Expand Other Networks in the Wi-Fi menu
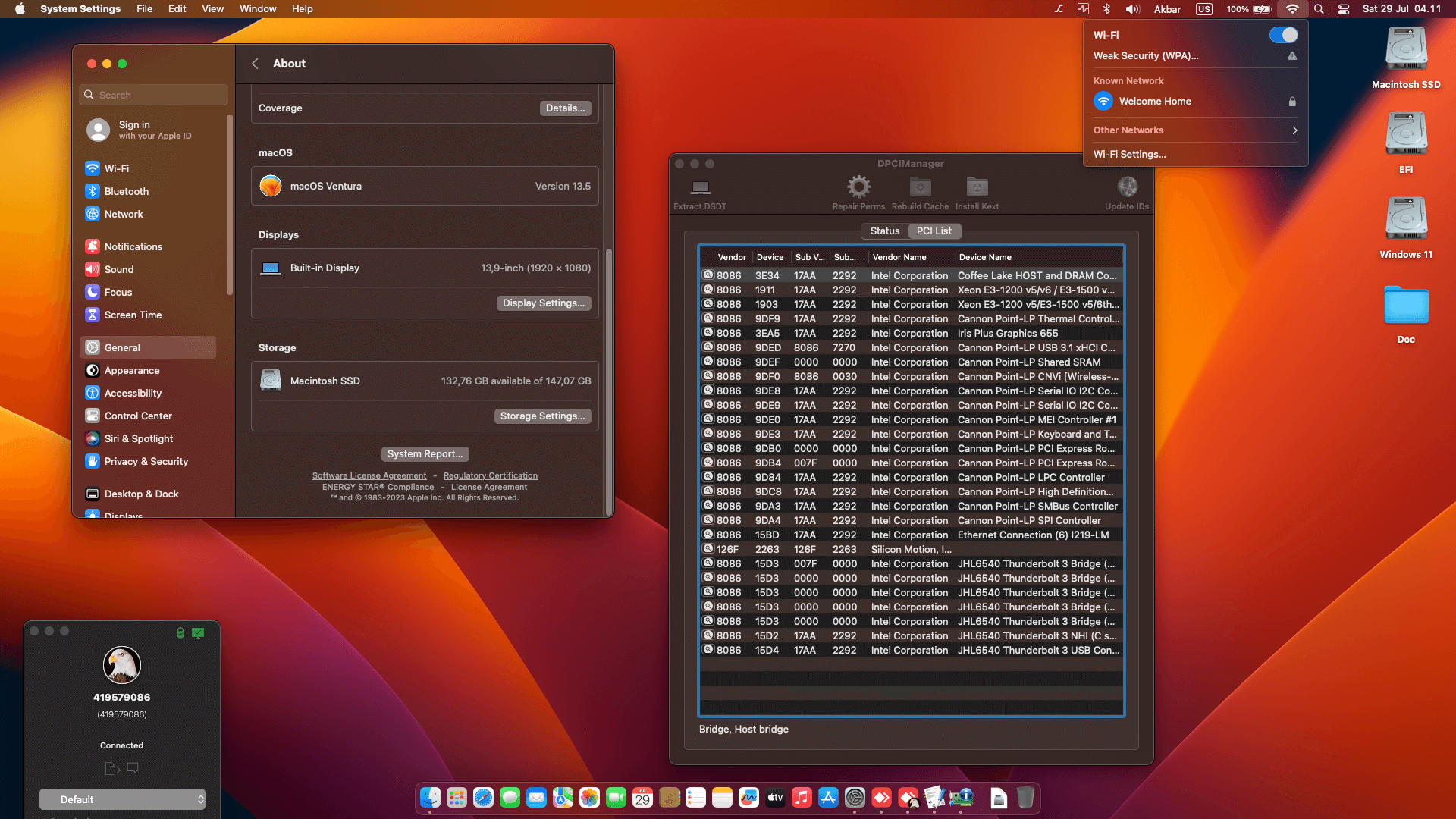Image resolution: width=1456 pixels, height=819 pixels. [x=1129, y=130]
